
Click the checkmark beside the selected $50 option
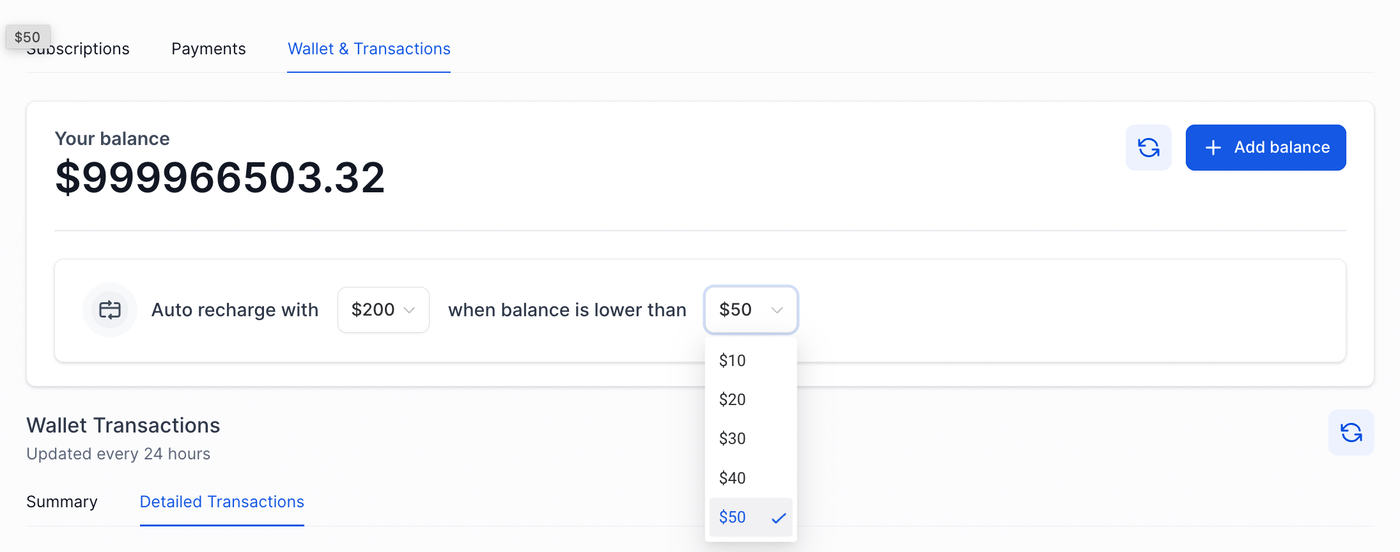click(779, 518)
